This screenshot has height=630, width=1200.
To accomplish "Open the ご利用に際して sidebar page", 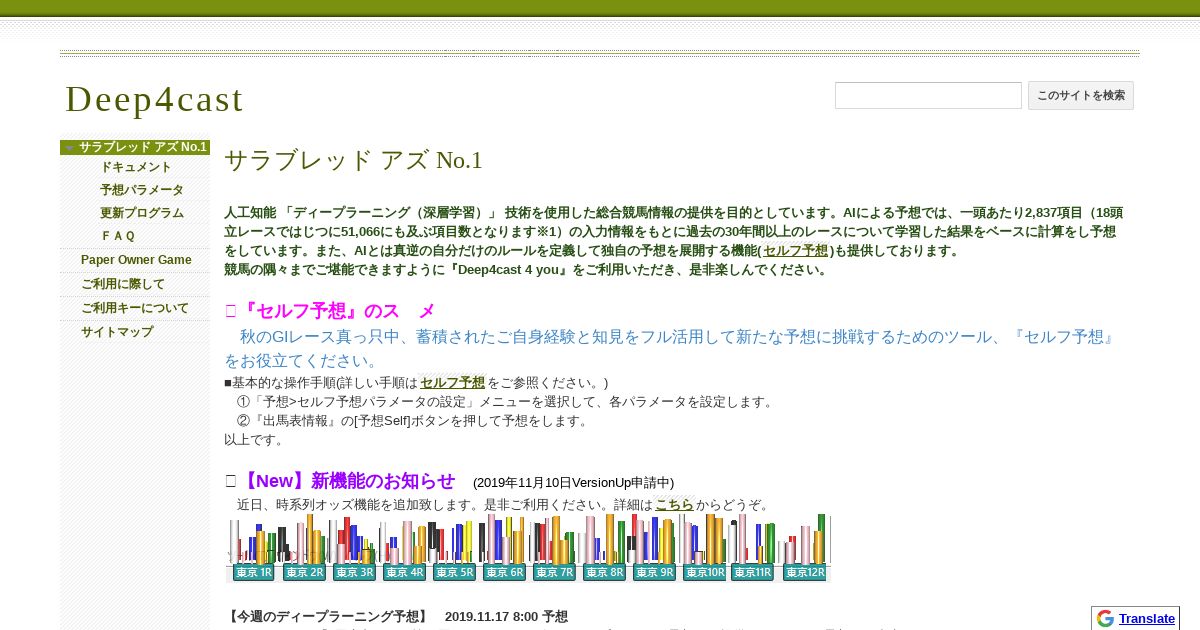I will pyautogui.click(x=123, y=284).
